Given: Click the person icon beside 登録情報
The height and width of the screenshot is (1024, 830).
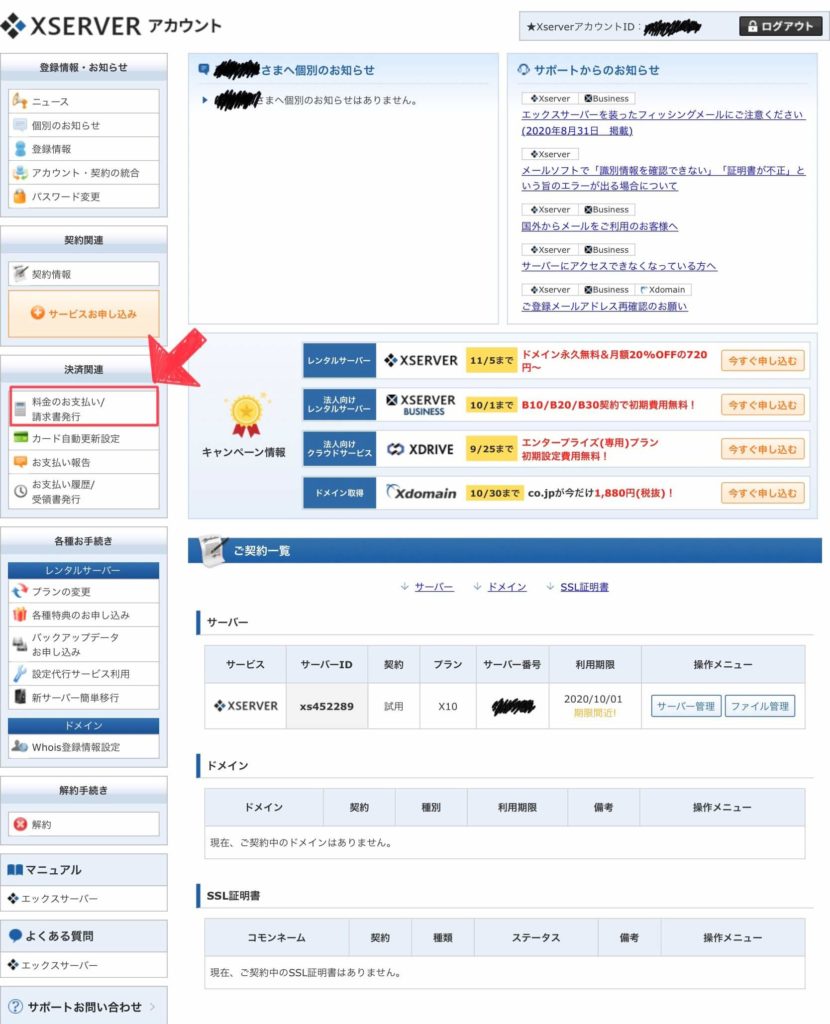Looking at the screenshot, I should [20, 149].
